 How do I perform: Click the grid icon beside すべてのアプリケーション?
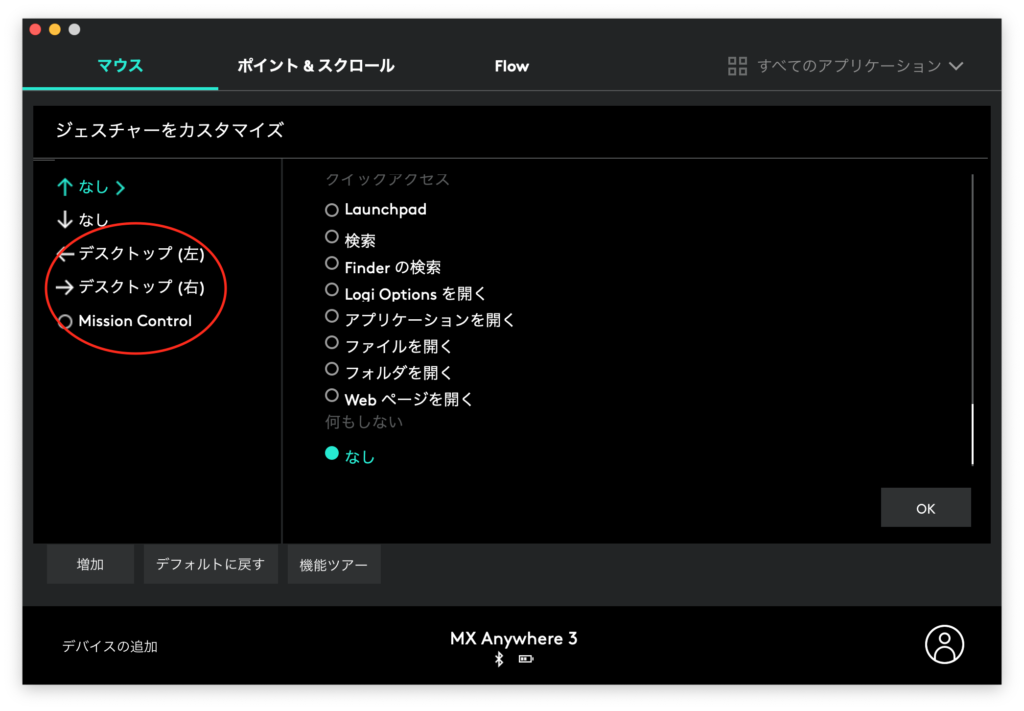pos(737,66)
